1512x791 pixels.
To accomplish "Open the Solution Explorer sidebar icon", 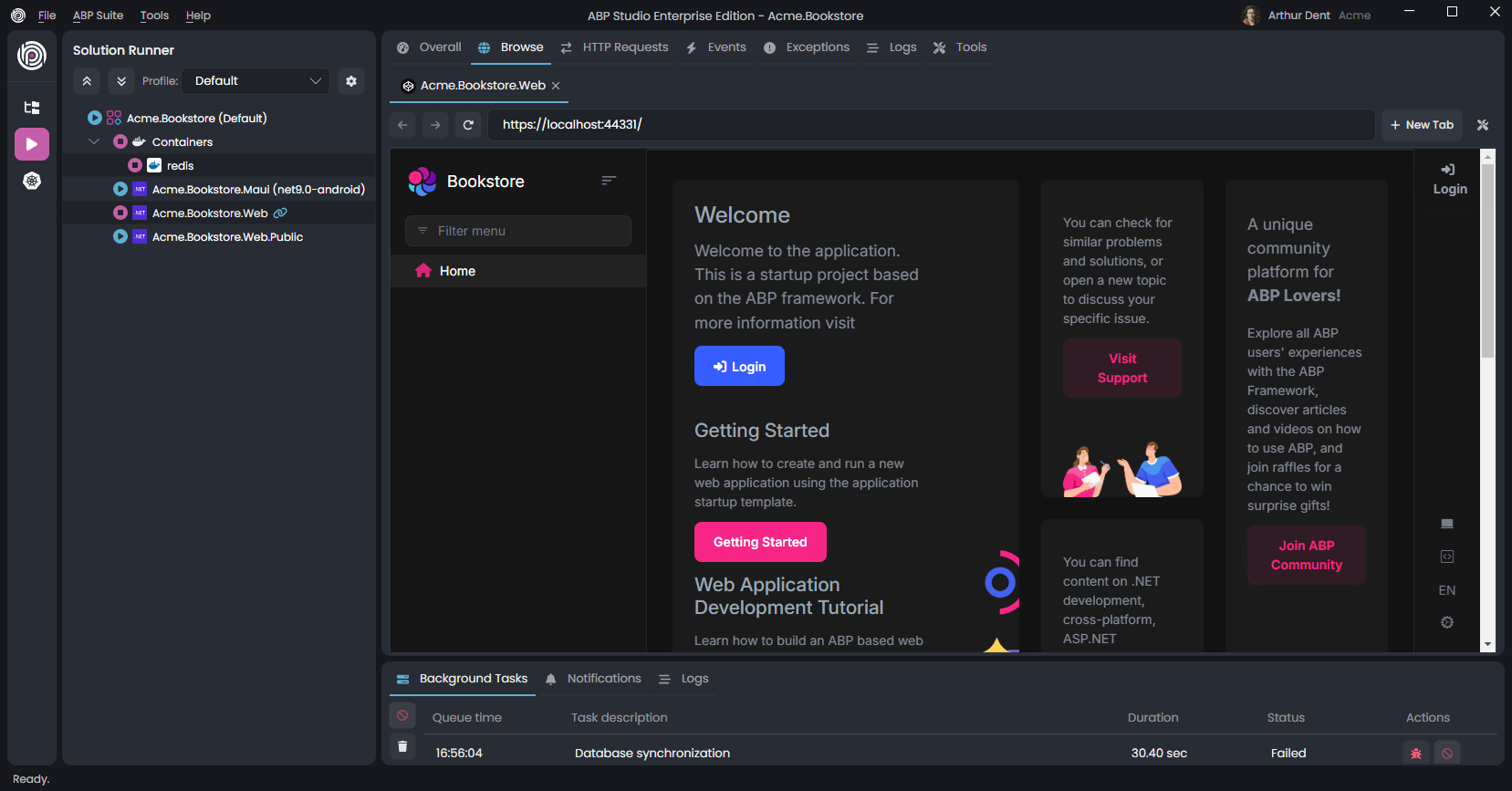I will click(32, 108).
